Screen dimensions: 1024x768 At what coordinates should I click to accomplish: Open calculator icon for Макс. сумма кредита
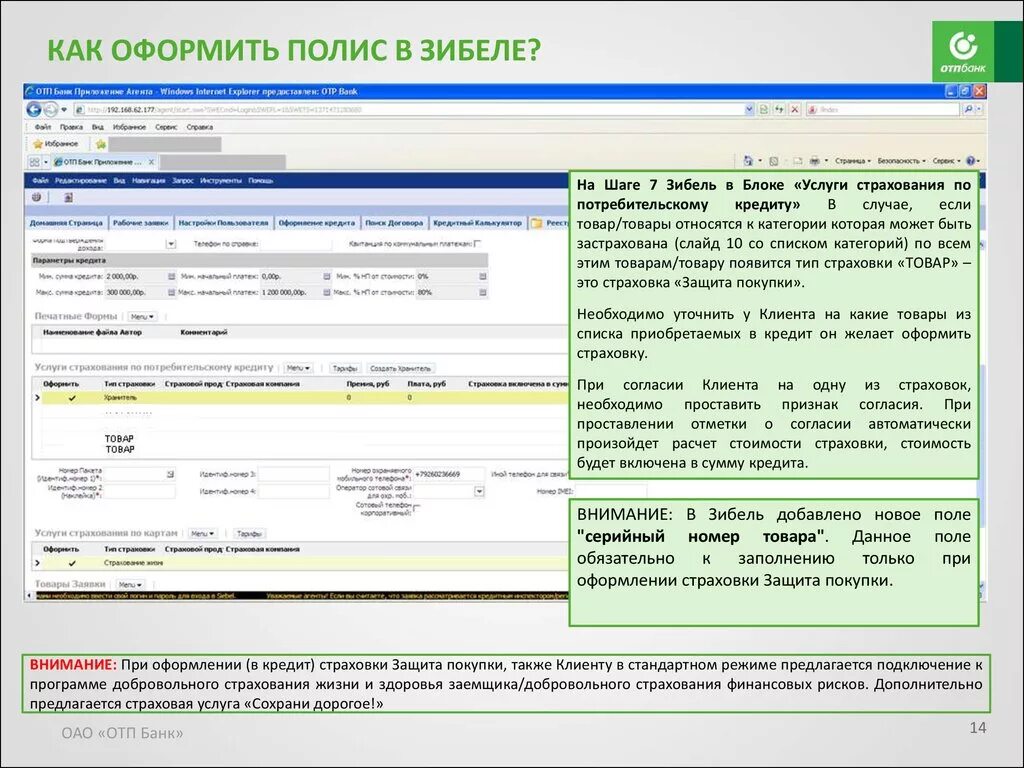(172, 293)
